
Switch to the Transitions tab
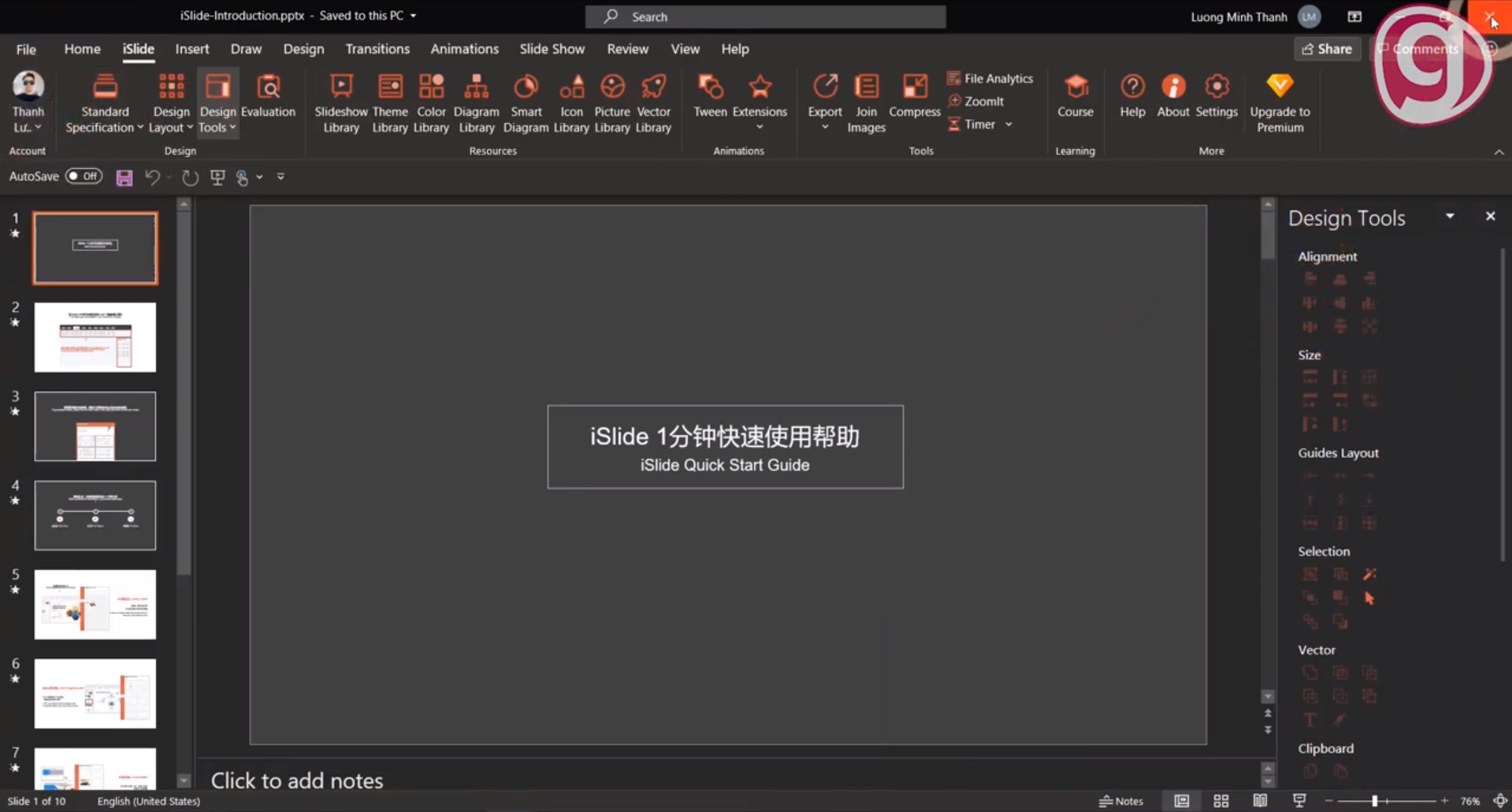coord(377,49)
